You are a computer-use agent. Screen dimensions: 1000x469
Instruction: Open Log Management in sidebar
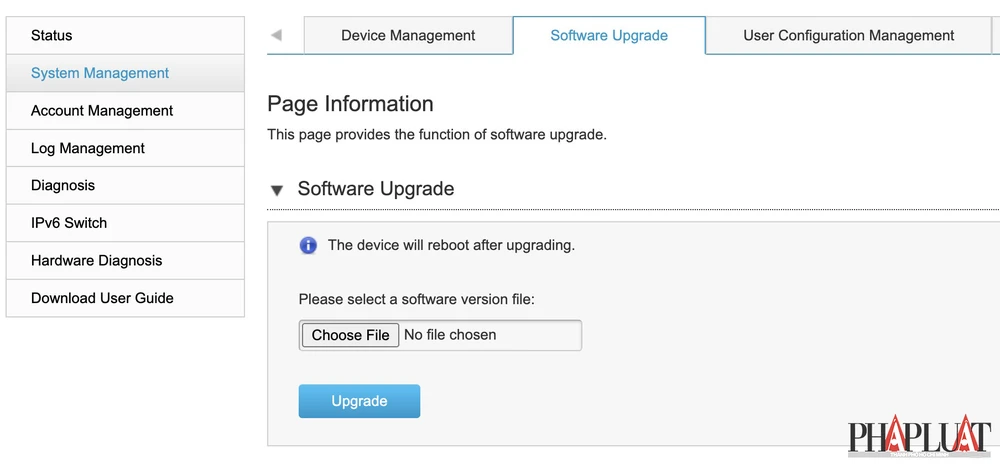coord(88,148)
